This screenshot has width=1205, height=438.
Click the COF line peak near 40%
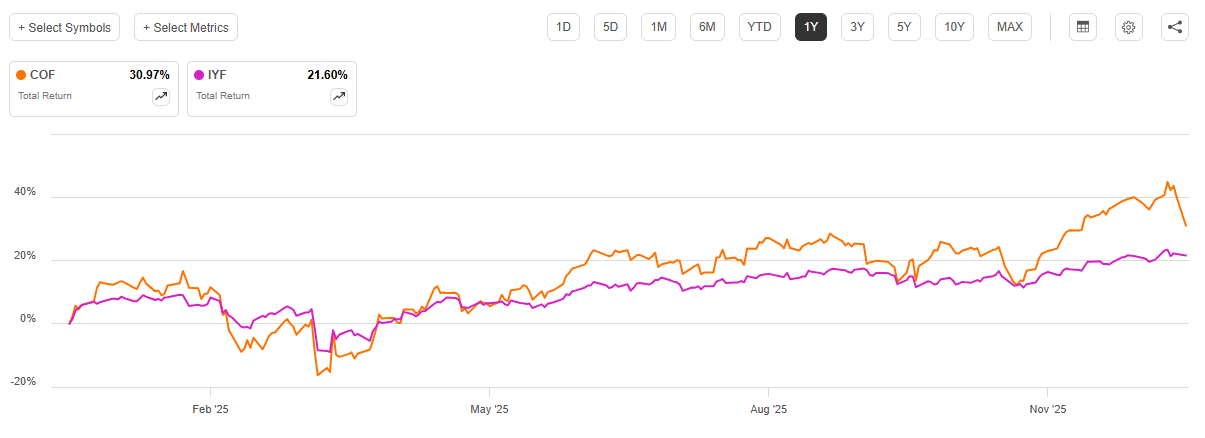click(1167, 183)
